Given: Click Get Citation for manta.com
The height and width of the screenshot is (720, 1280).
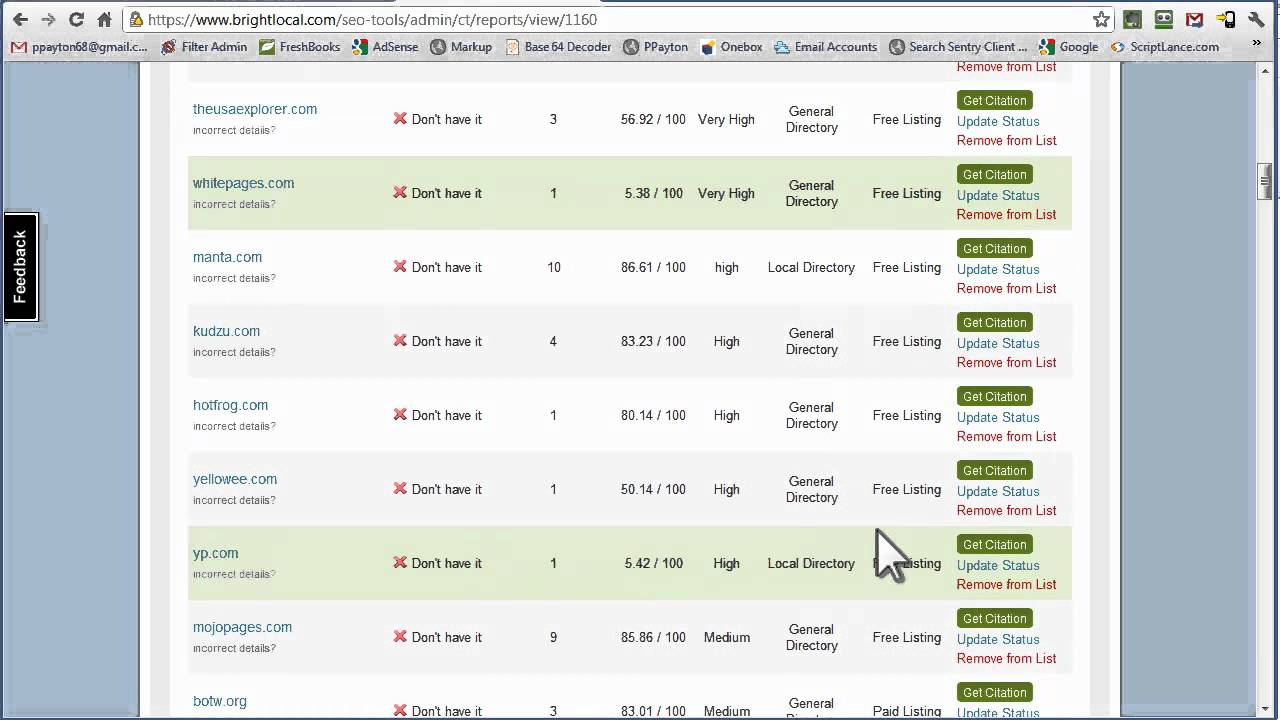Looking at the screenshot, I should coord(994,248).
